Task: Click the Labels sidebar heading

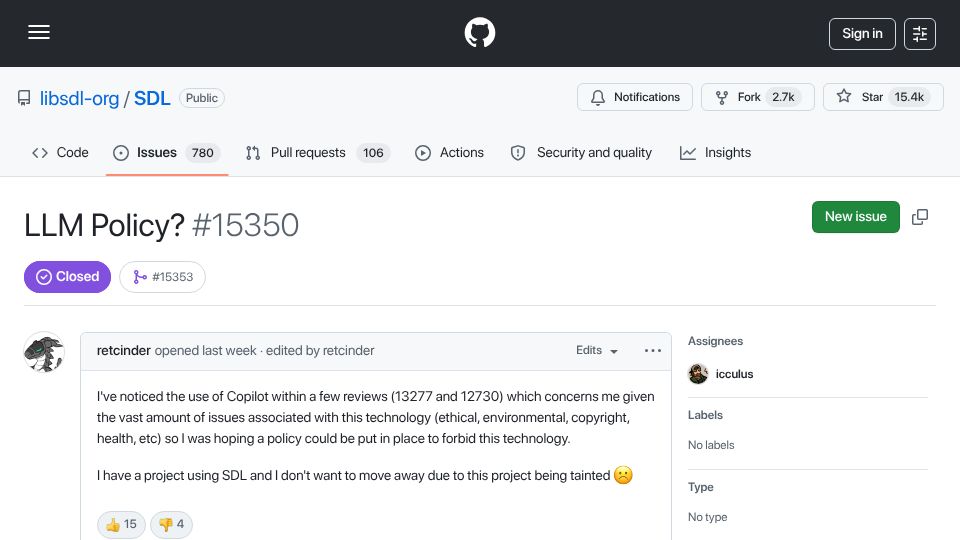Action: 705,415
